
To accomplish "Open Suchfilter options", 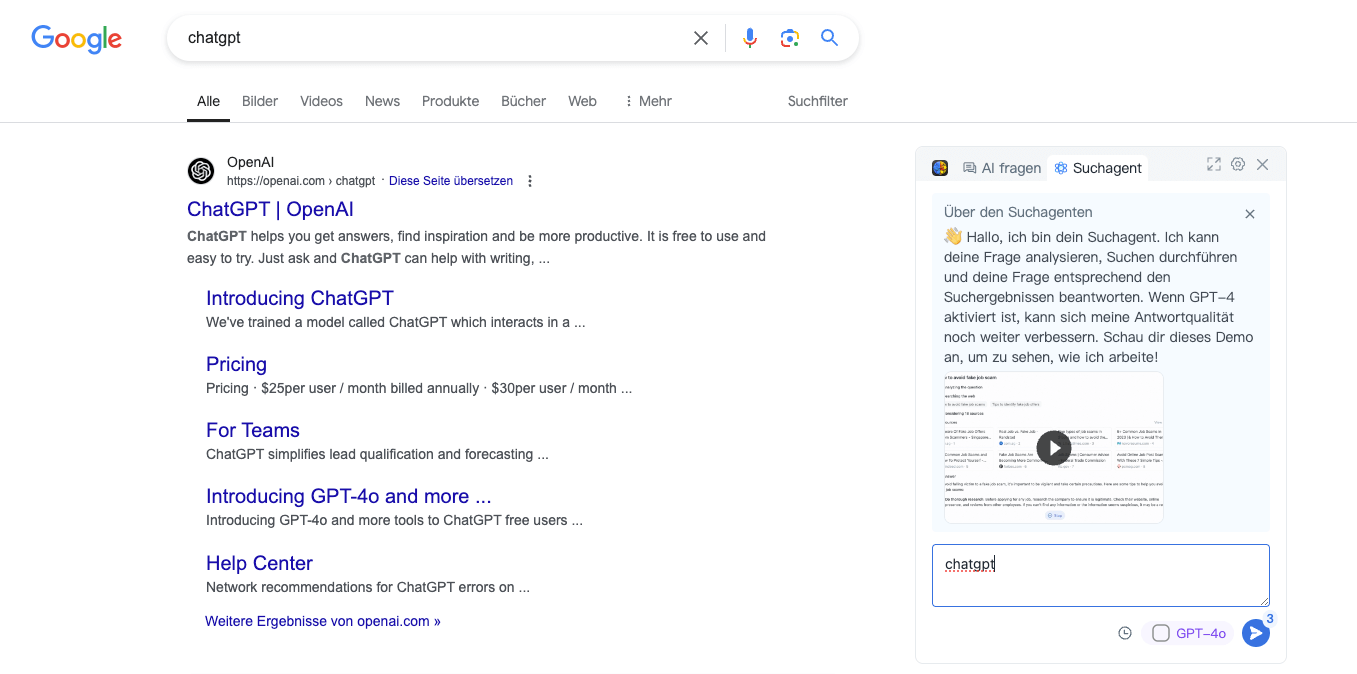I will (x=818, y=101).
